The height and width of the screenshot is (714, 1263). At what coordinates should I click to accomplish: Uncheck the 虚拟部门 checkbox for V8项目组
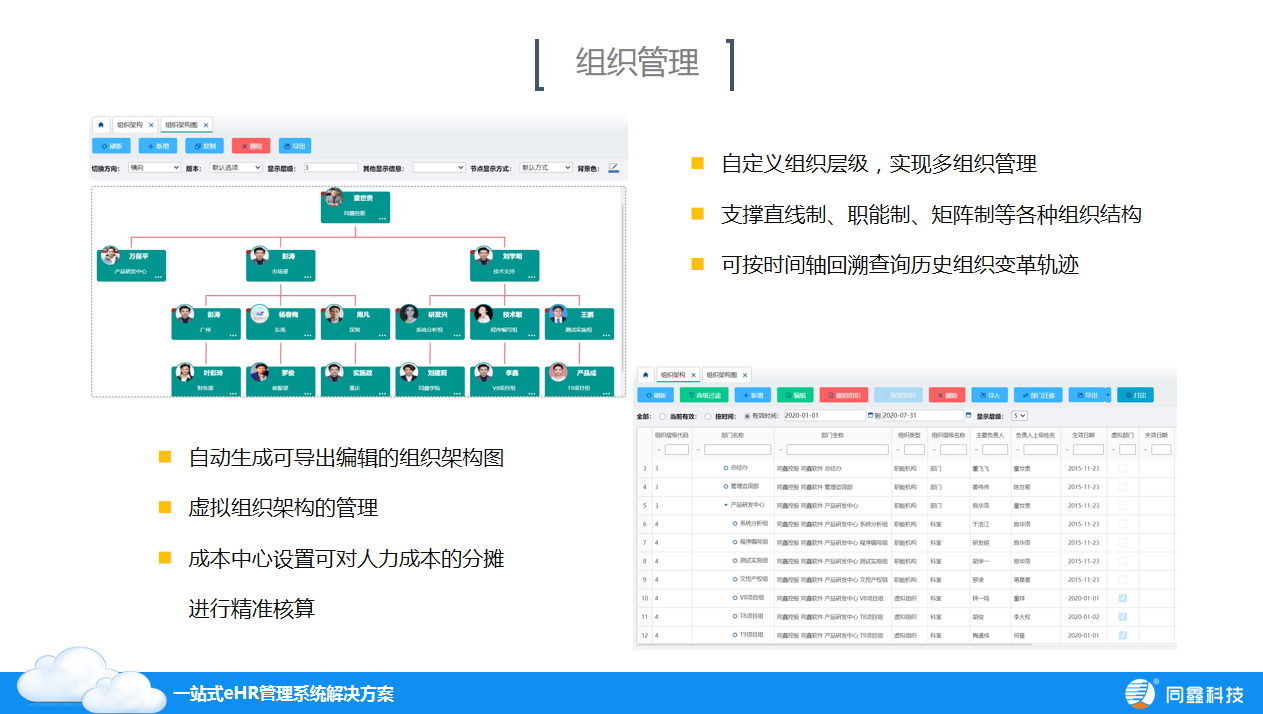click(x=1122, y=598)
